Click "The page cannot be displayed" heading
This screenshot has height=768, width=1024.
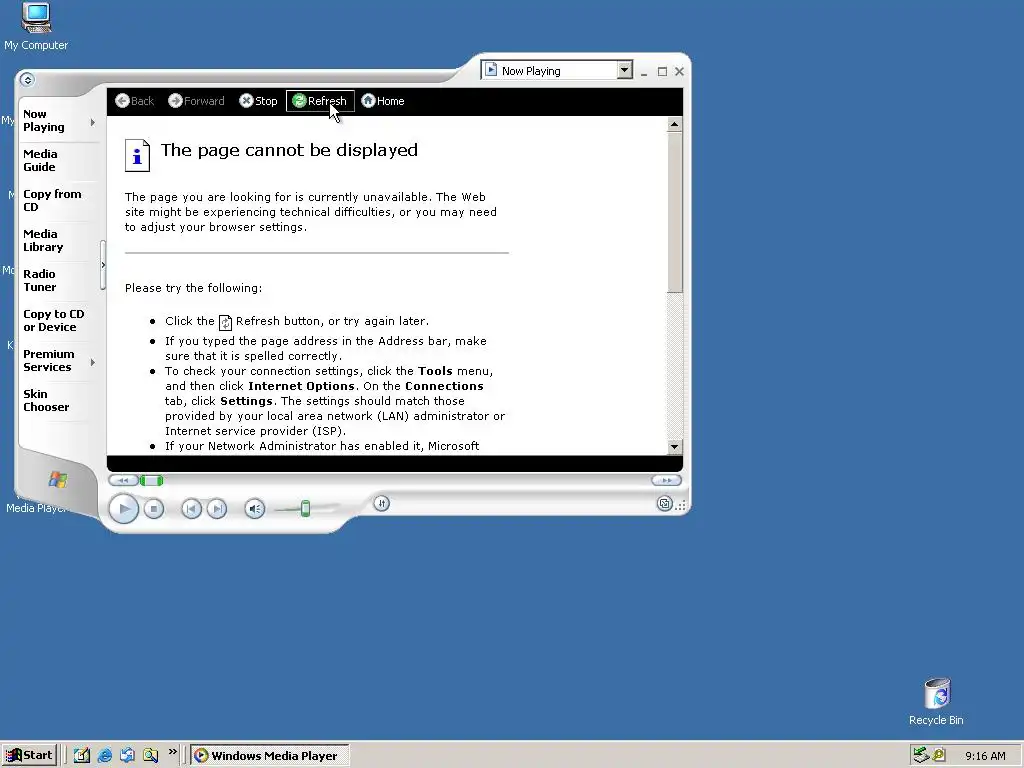click(x=289, y=150)
